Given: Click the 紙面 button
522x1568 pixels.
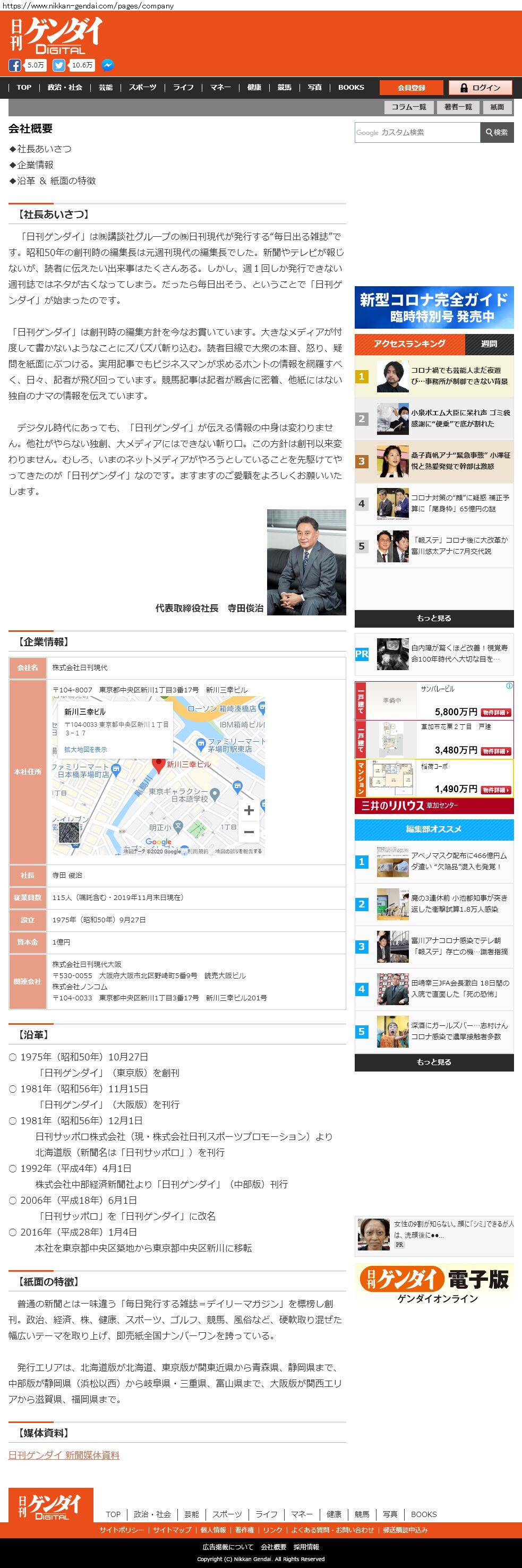Looking at the screenshot, I should click(498, 107).
